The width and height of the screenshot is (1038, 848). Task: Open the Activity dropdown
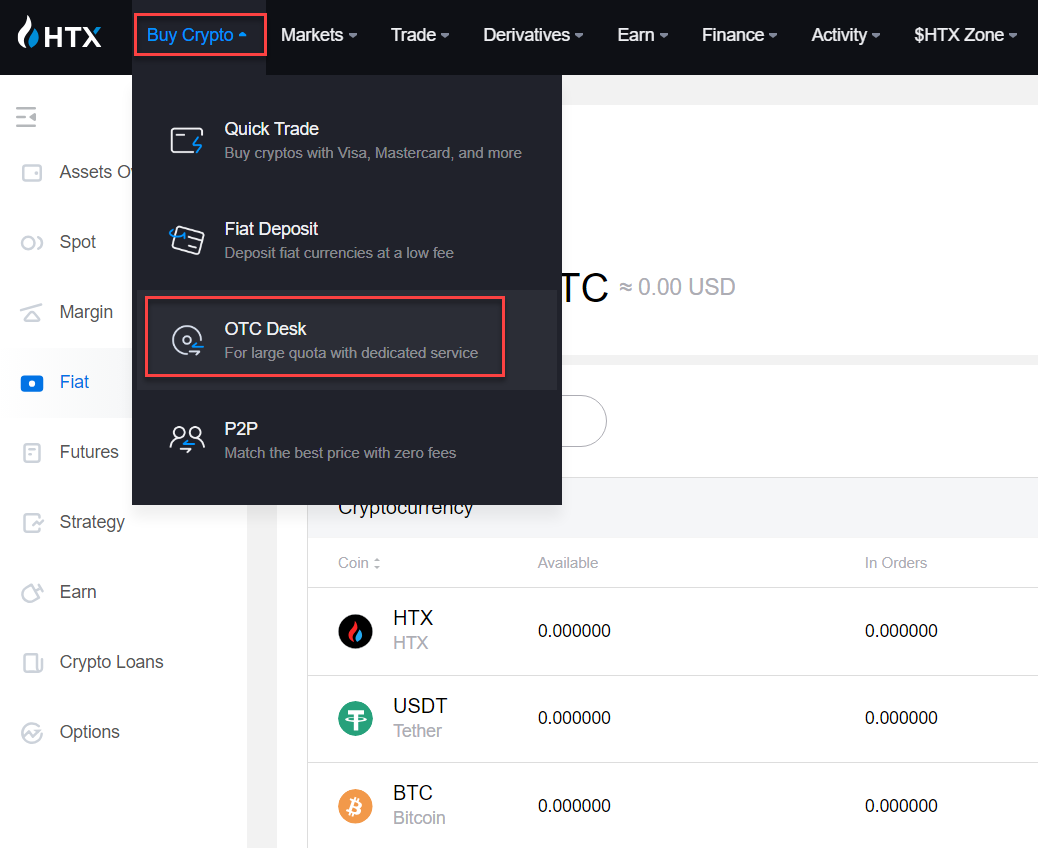click(845, 34)
